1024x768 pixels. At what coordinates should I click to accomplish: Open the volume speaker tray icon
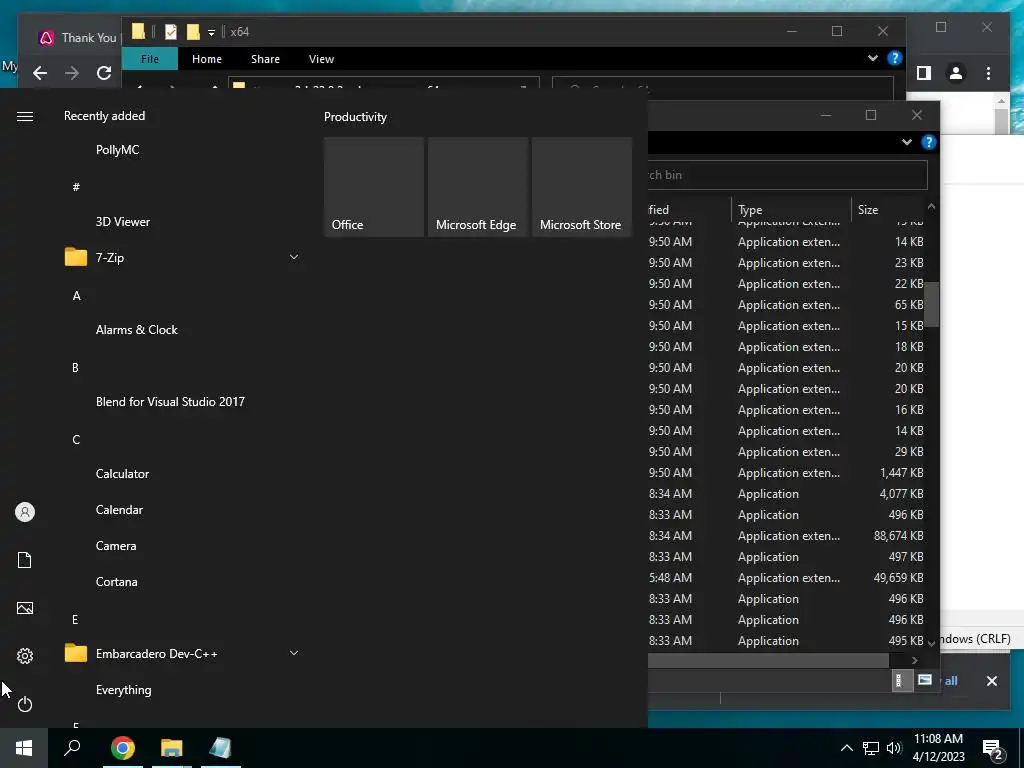894,748
